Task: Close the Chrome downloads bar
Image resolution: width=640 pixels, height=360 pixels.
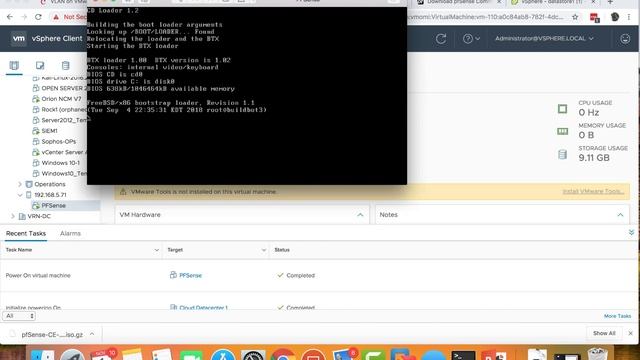Action: [631, 333]
